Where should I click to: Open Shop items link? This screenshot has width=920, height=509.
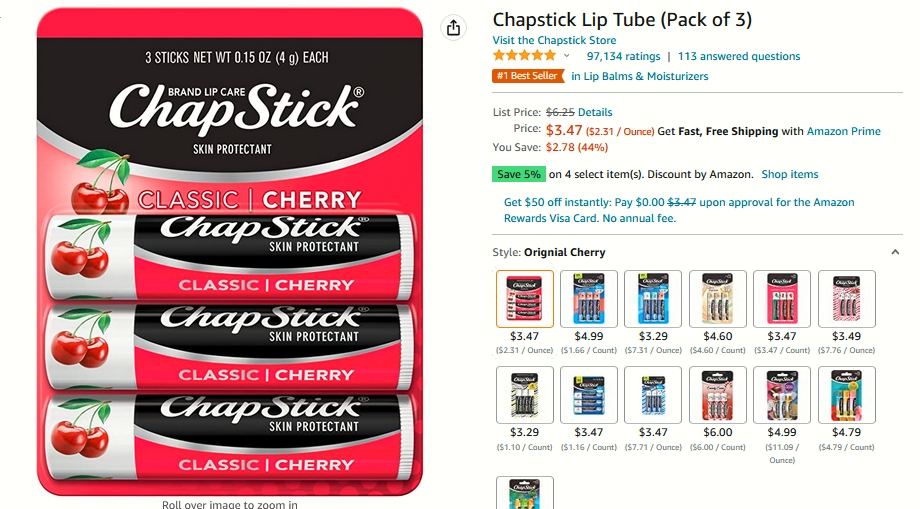pyautogui.click(x=789, y=174)
